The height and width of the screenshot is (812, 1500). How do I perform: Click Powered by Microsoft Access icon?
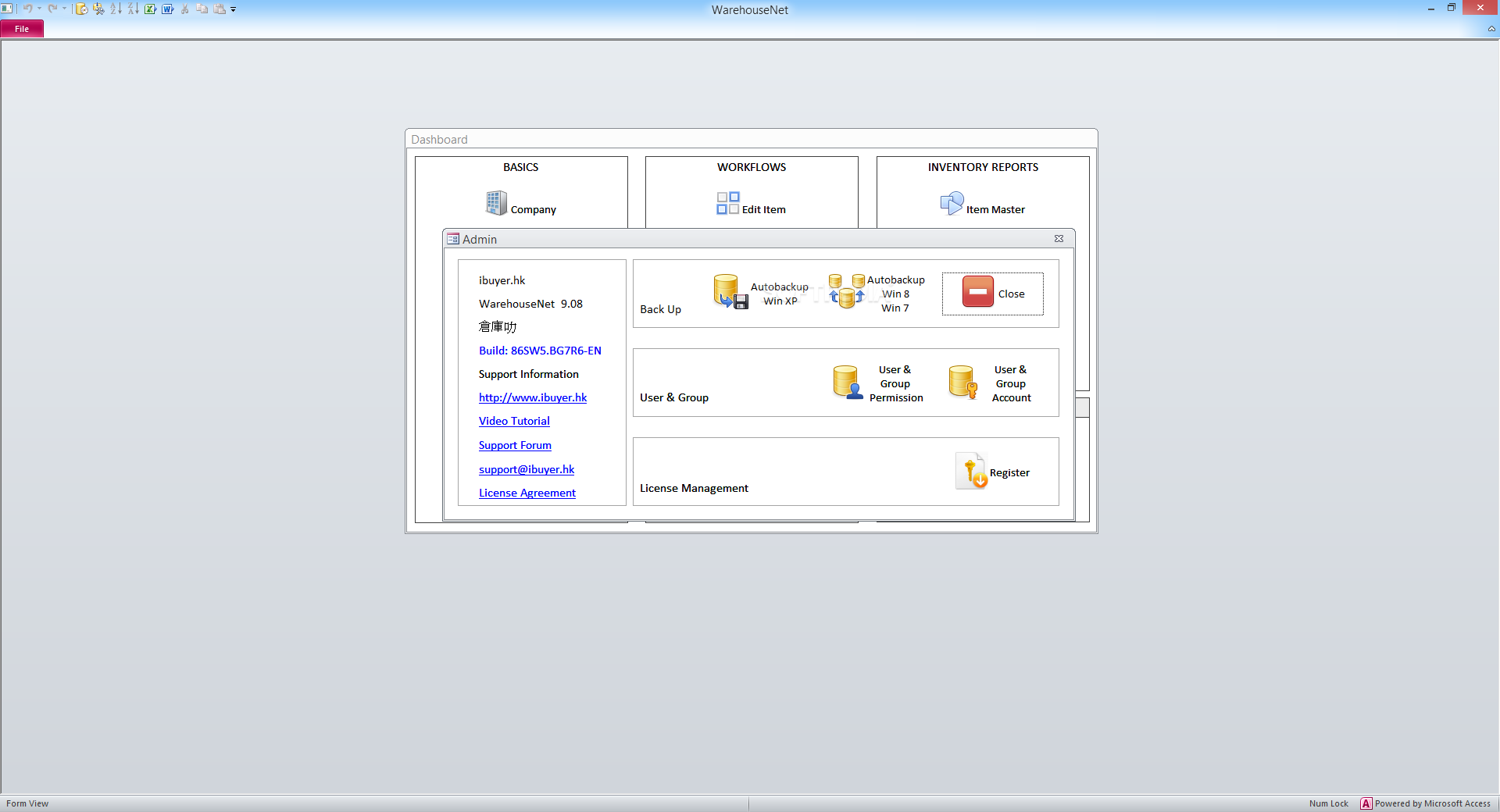[1366, 803]
